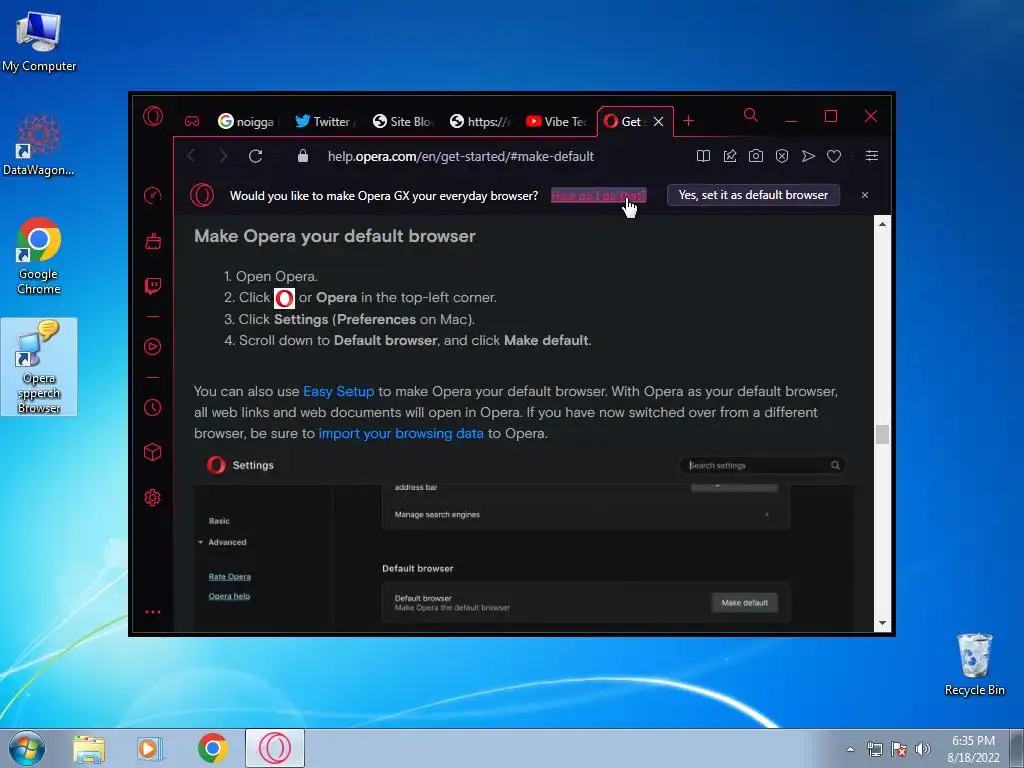Click Opera GX taskbar button
This screenshot has width=1024, height=768.
275,748
